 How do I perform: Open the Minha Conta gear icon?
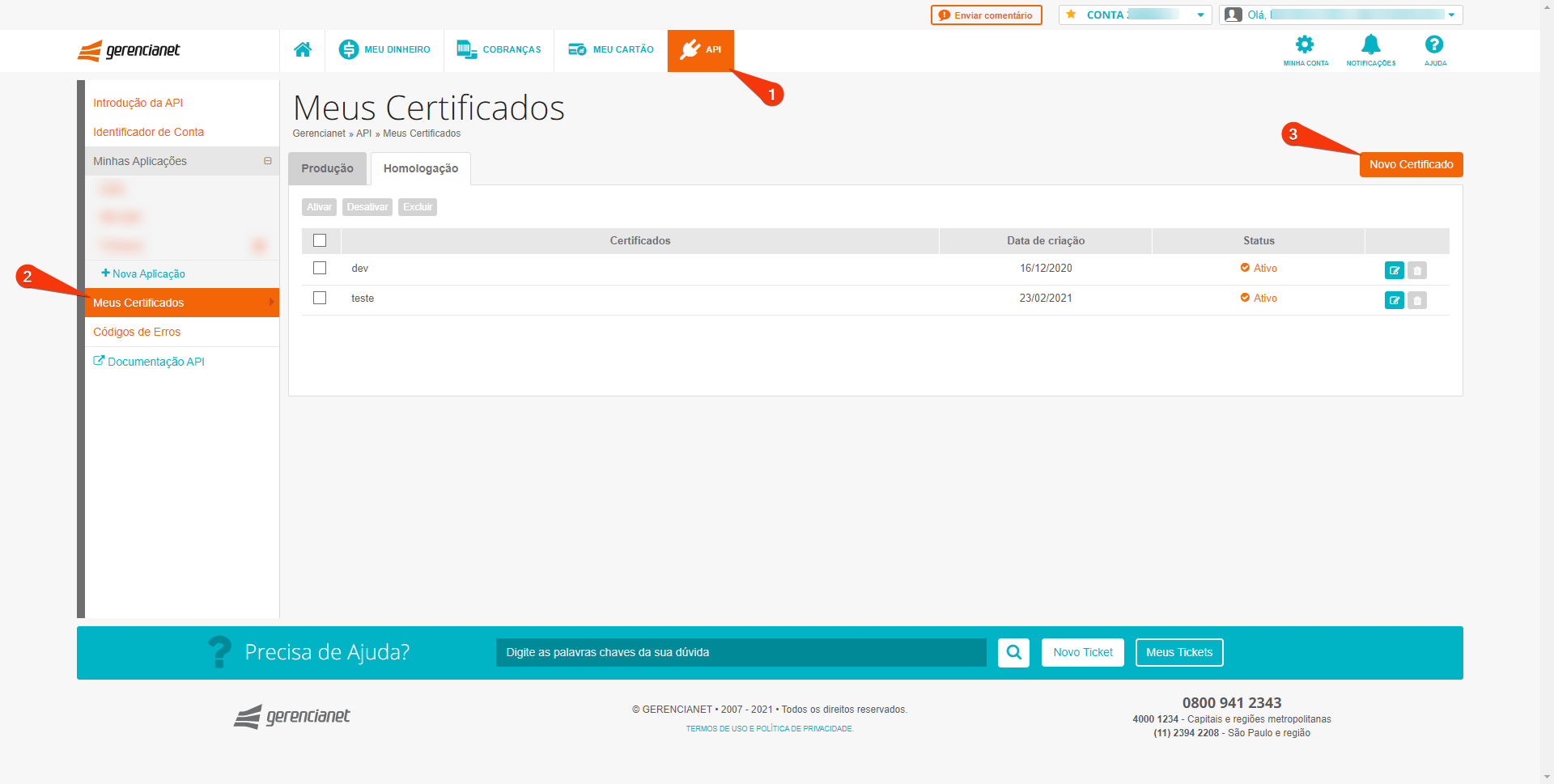1305,45
